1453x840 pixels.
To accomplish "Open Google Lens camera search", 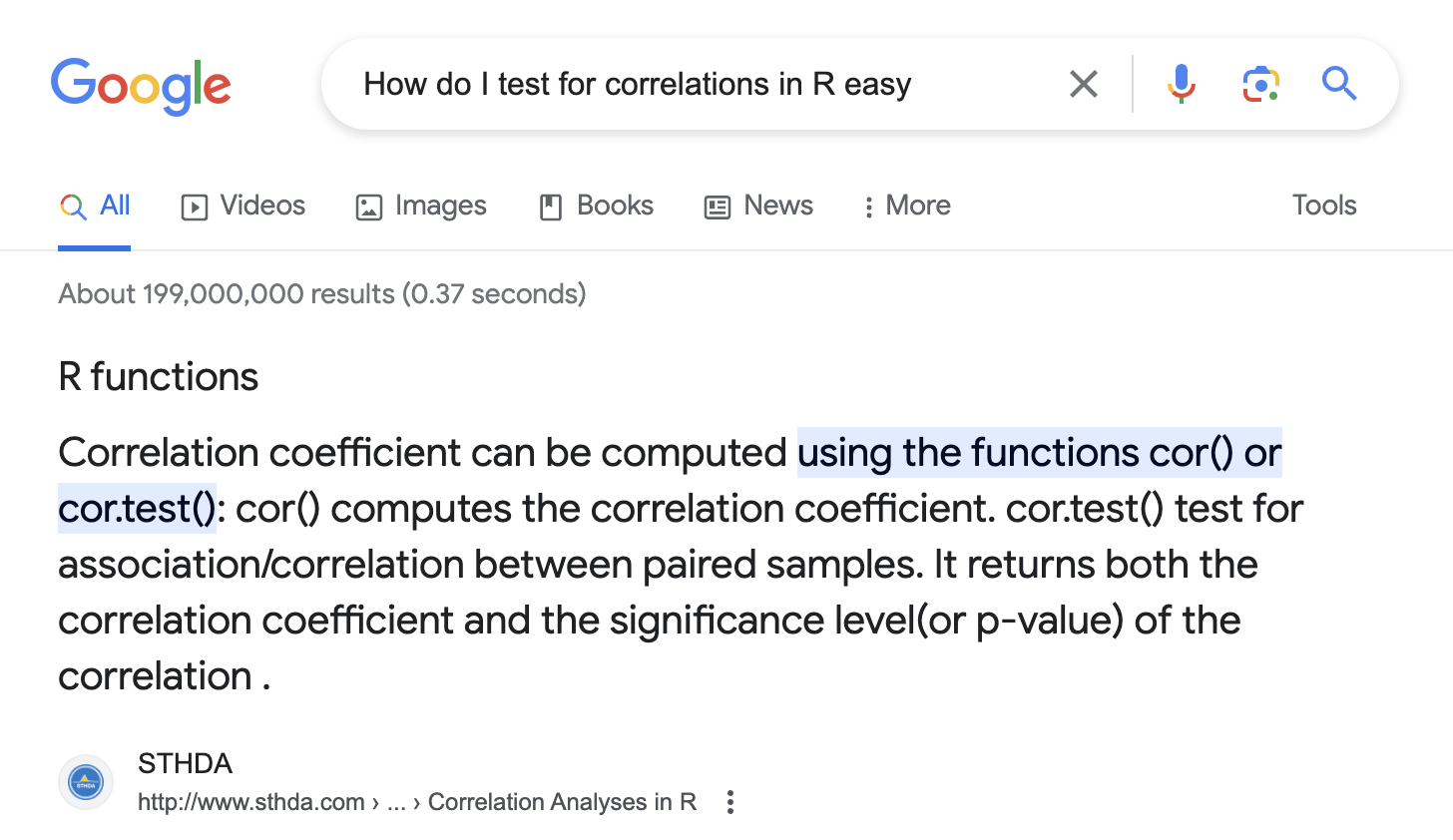I will tap(1260, 84).
